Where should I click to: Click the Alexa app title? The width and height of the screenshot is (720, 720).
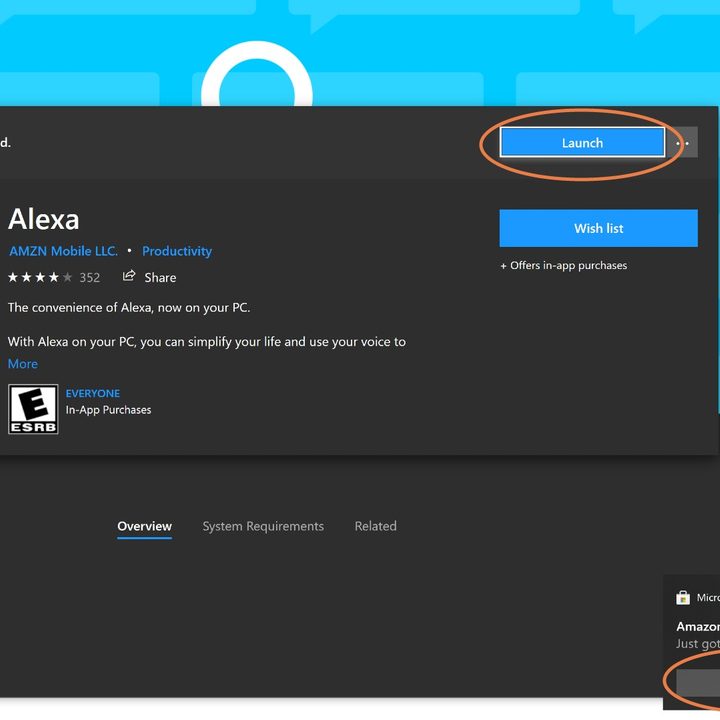point(44,219)
